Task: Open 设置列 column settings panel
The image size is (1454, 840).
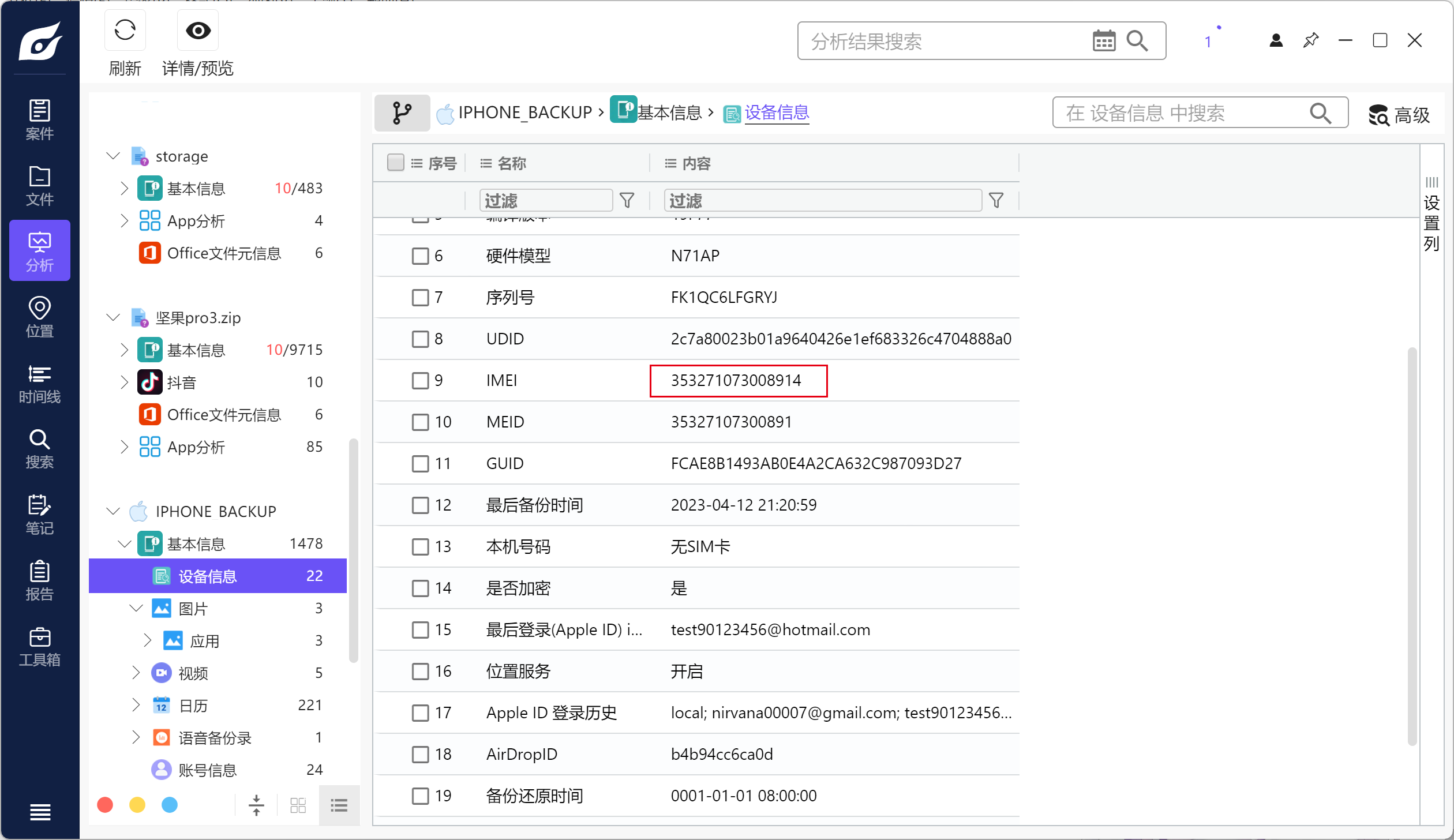Action: coord(1431,213)
